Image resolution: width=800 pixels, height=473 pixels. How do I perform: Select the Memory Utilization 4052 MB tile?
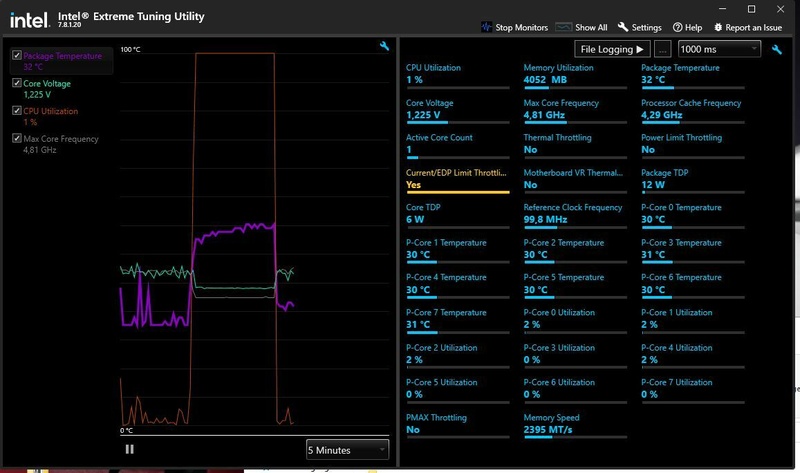point(574,76)
